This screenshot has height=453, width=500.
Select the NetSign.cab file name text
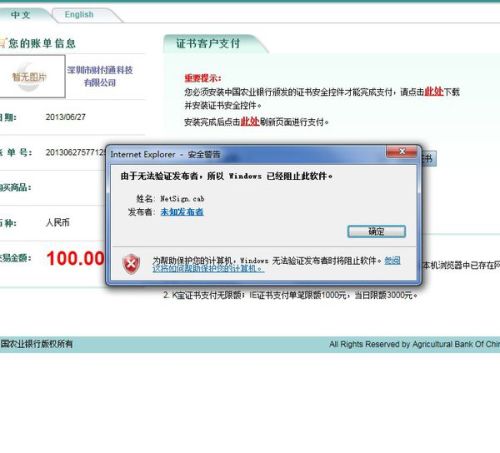coord(182,199)
